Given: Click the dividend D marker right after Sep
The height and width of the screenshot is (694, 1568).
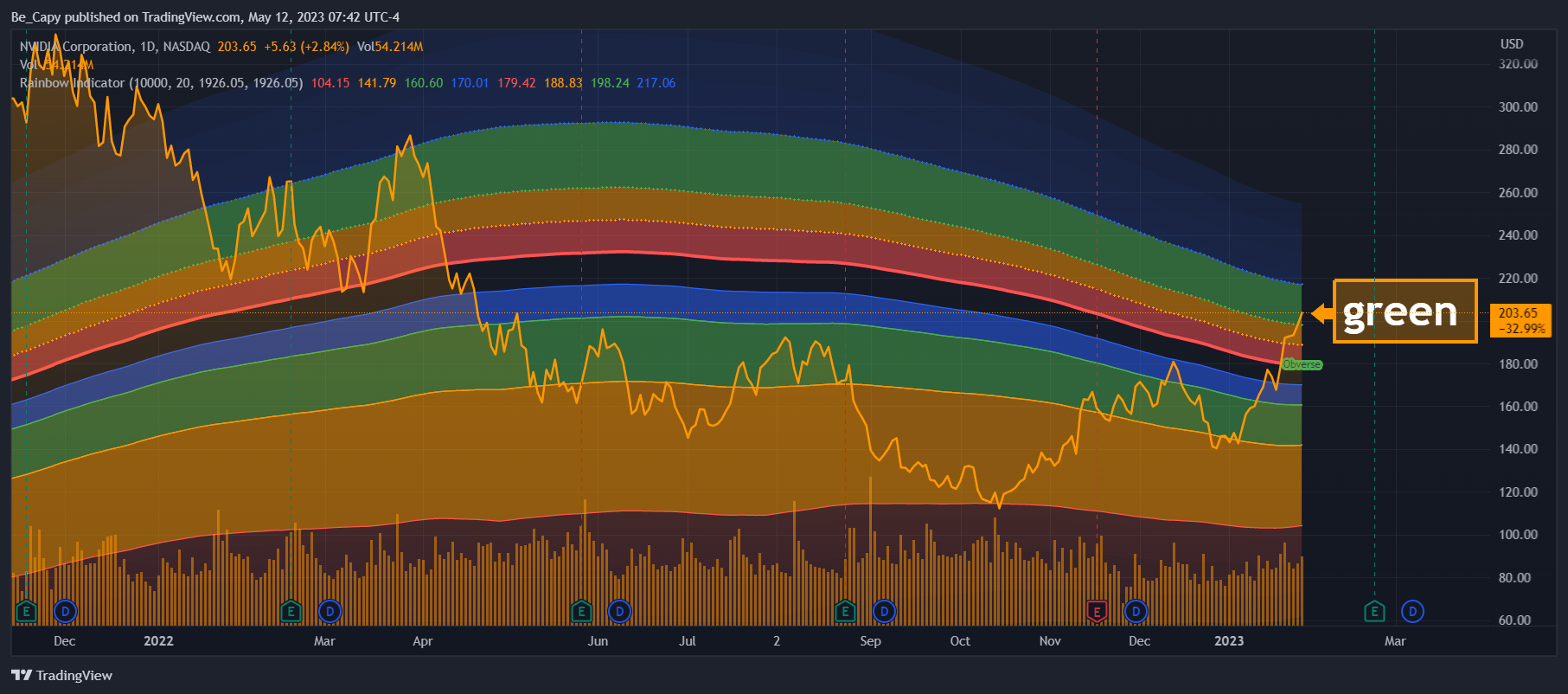Looking at the screenshot, I should pyautogui.click(x=884, y=612).
